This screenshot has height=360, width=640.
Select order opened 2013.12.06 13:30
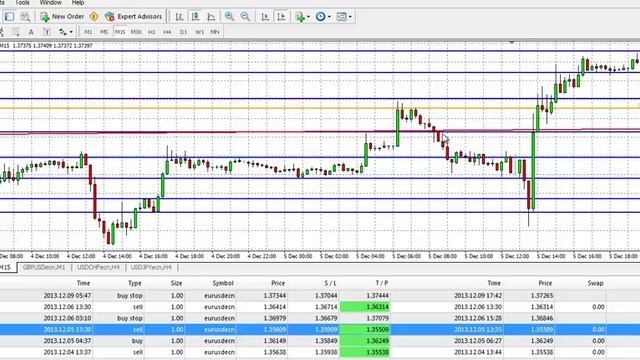coord(320,307)
